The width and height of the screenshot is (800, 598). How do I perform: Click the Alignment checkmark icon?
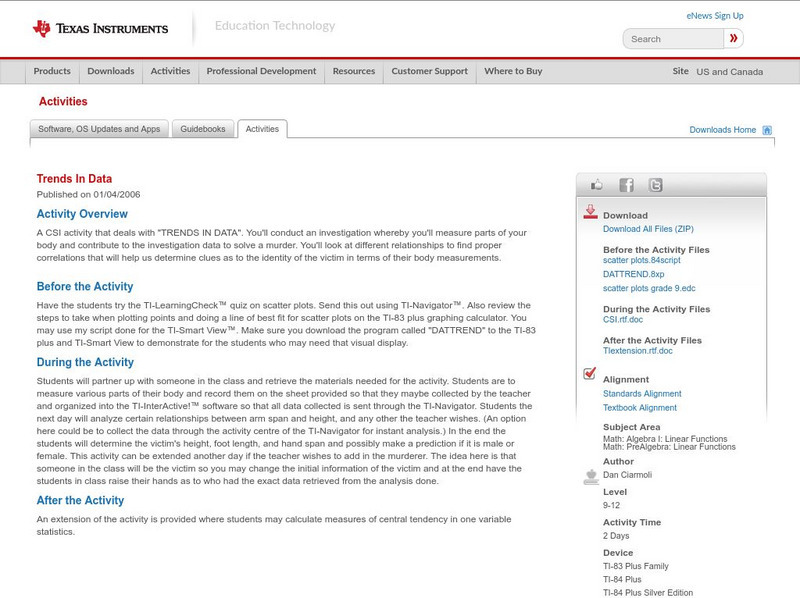(x=590, y=373)
